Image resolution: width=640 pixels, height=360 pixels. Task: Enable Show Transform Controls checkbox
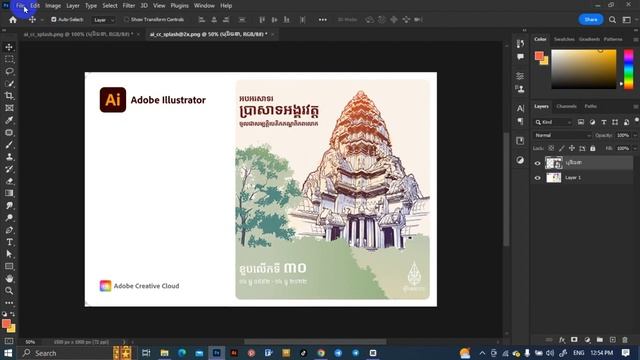click(x=126, y=20)
